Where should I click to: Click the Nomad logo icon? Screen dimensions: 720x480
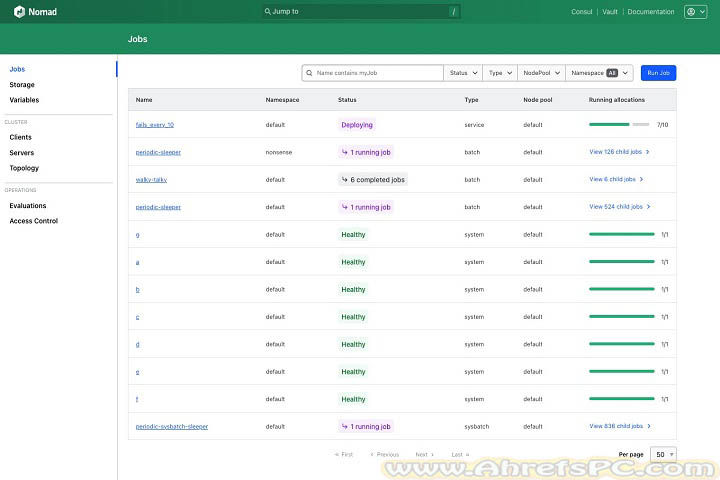(x=19, y=11)
